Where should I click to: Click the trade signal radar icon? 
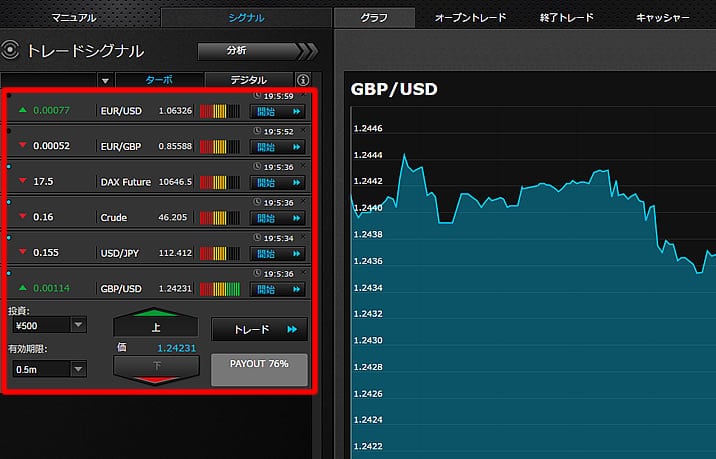[10, 50]
